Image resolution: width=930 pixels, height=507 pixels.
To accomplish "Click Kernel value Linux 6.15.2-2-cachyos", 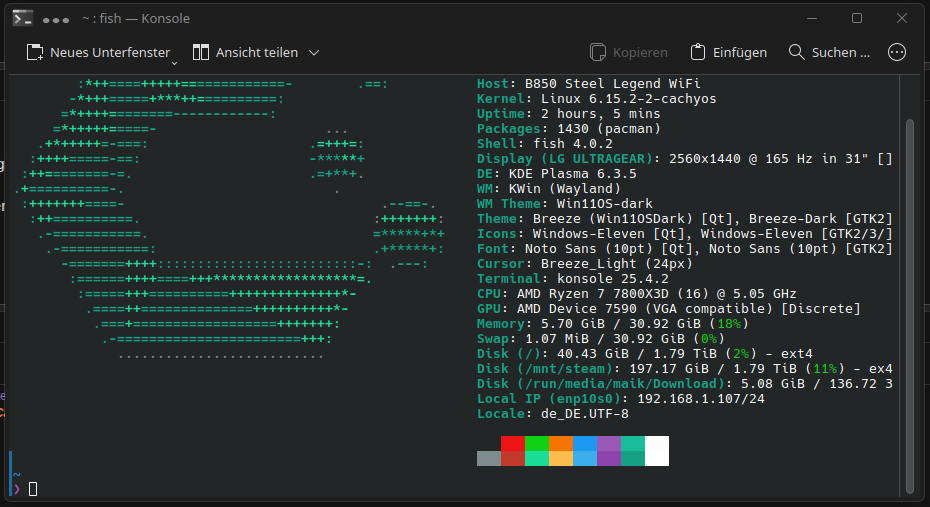I will [x=629, y=98].
